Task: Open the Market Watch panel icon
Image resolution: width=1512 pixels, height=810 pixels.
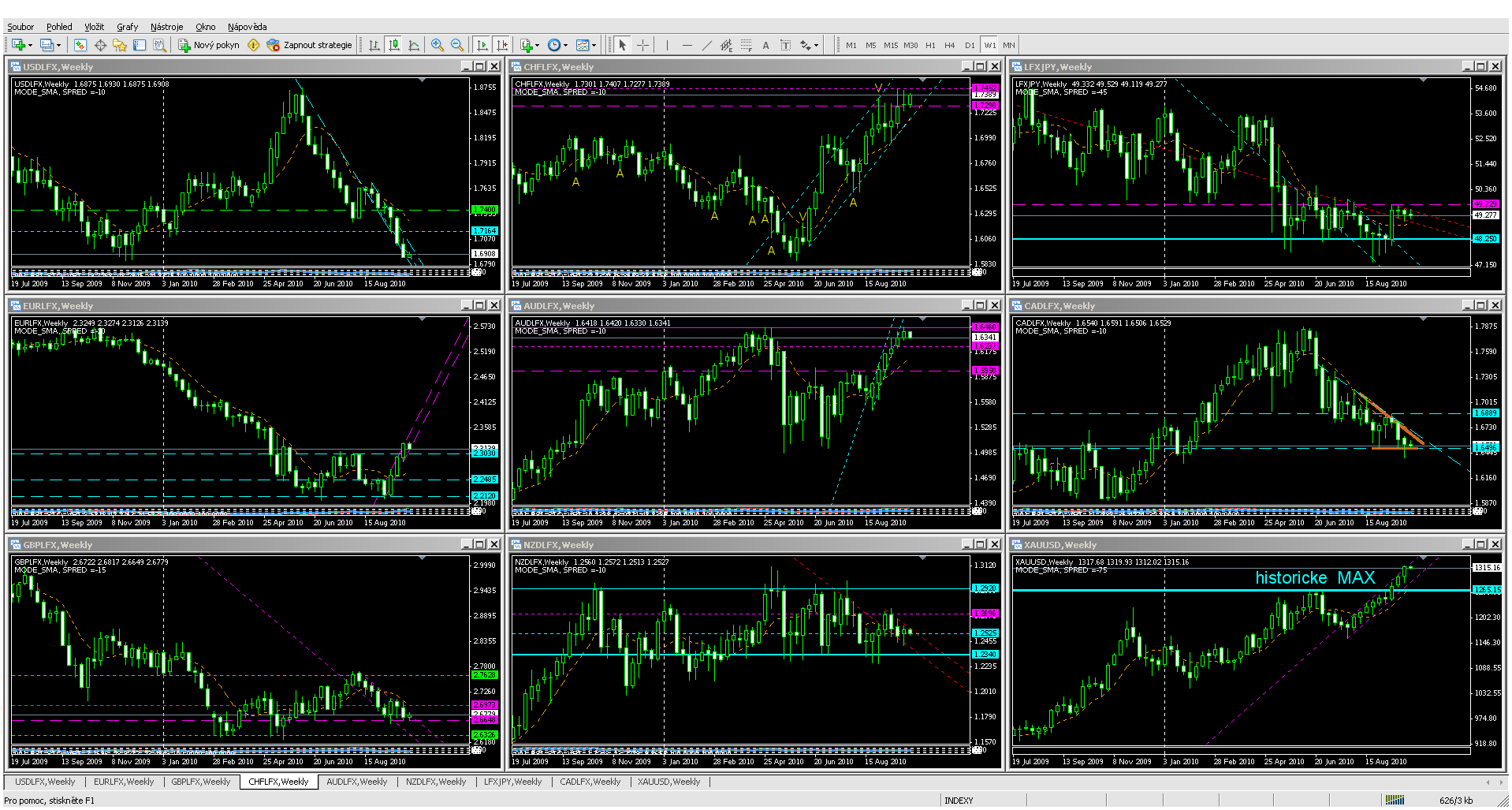Action: click(x=80, y=45)
